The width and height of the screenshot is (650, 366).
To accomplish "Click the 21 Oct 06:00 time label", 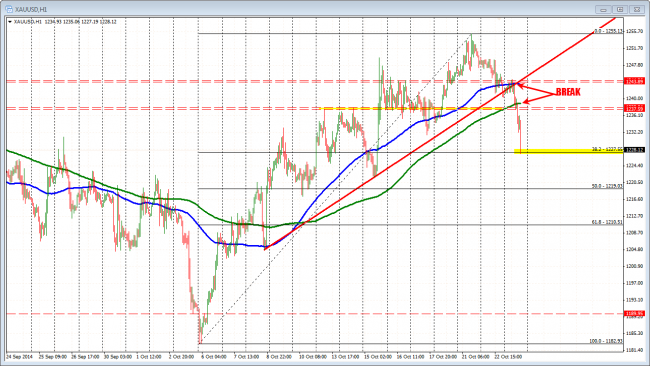I will [x=475, y=356].
